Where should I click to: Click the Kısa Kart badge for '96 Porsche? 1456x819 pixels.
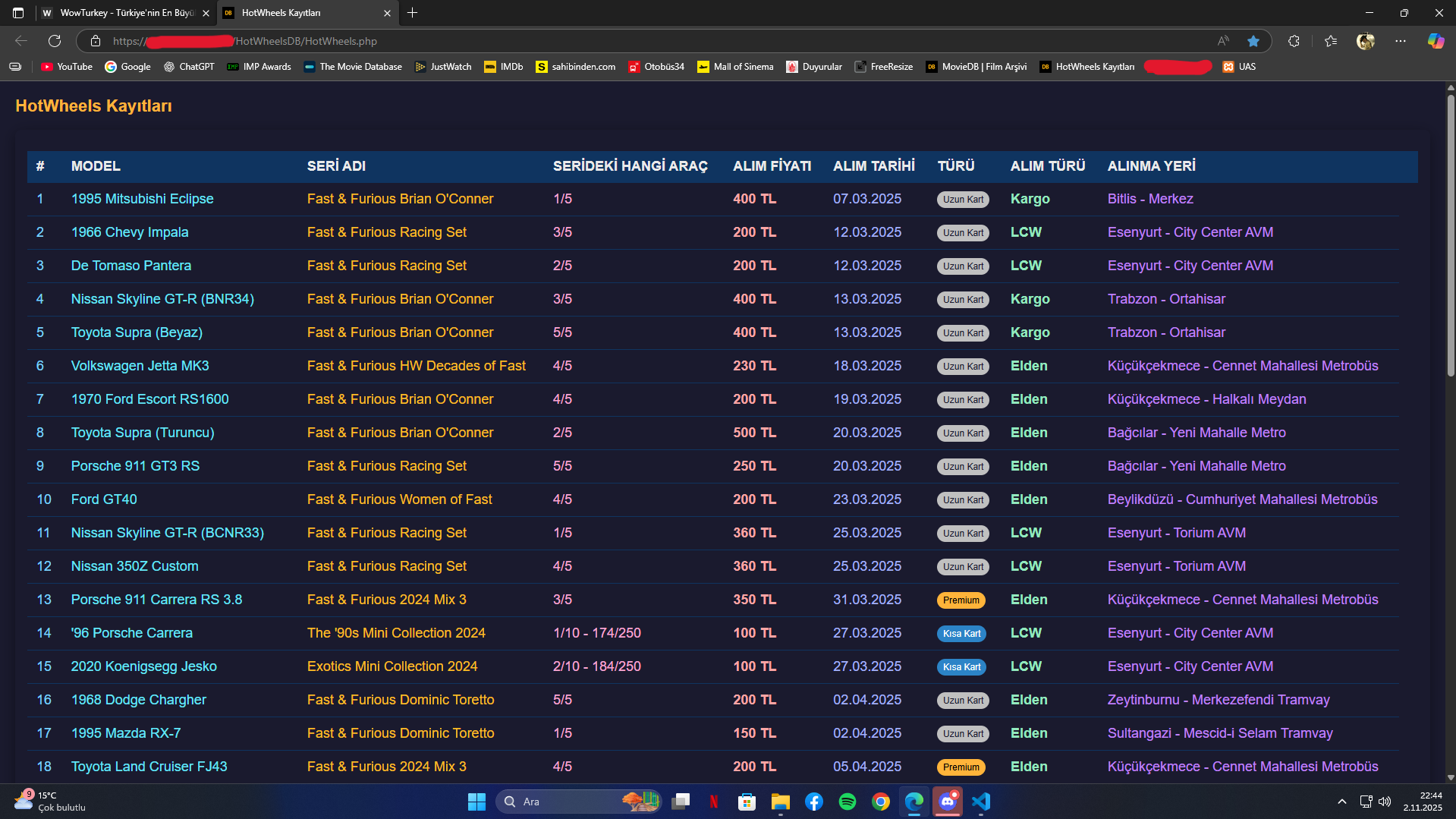[961, 634]
